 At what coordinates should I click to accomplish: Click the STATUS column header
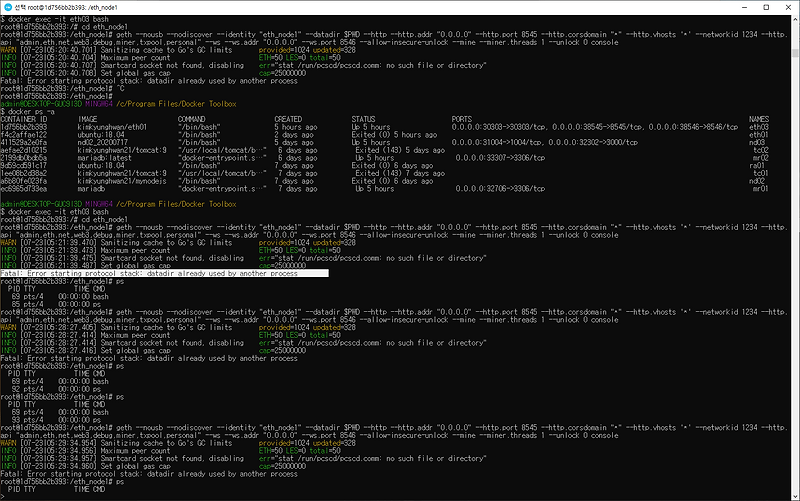coord(363,119)
